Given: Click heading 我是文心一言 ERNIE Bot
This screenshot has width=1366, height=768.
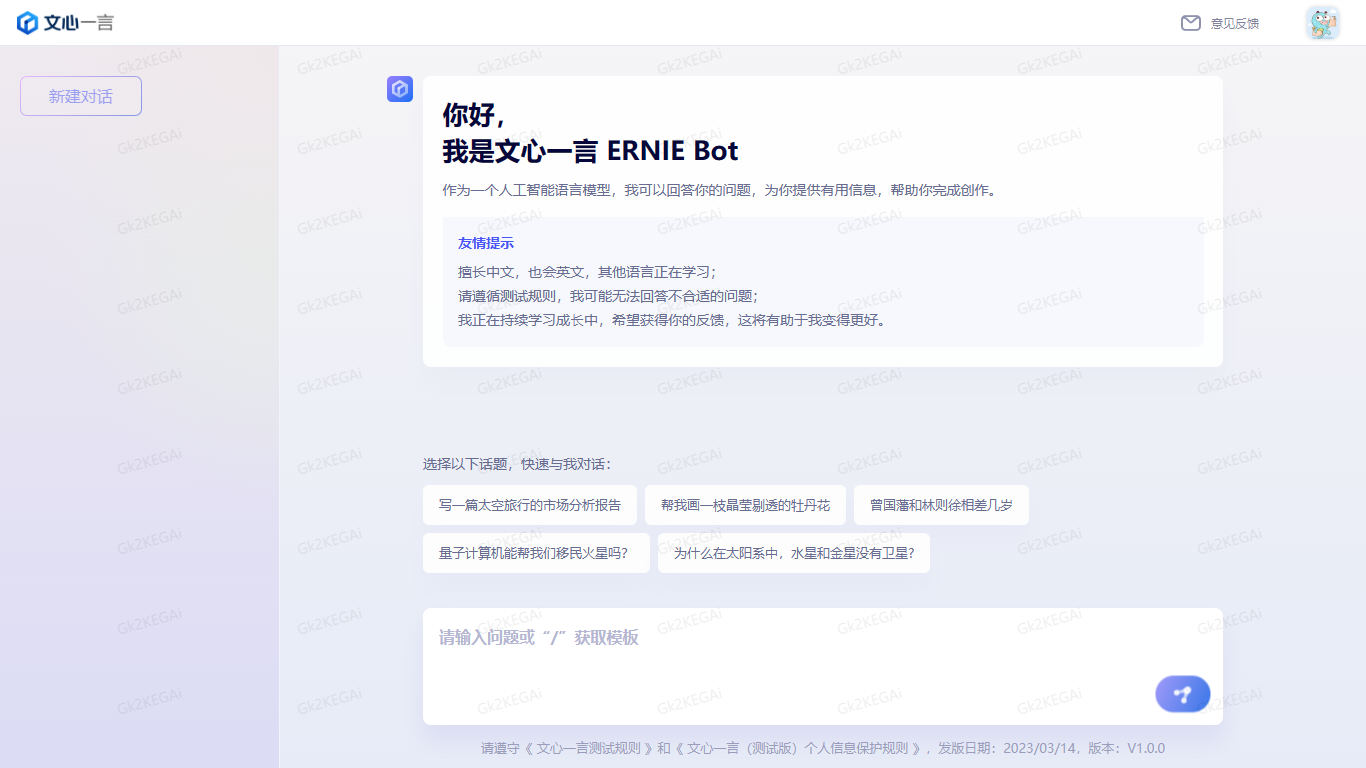Looking at the screenshot, I should point(590,151).
